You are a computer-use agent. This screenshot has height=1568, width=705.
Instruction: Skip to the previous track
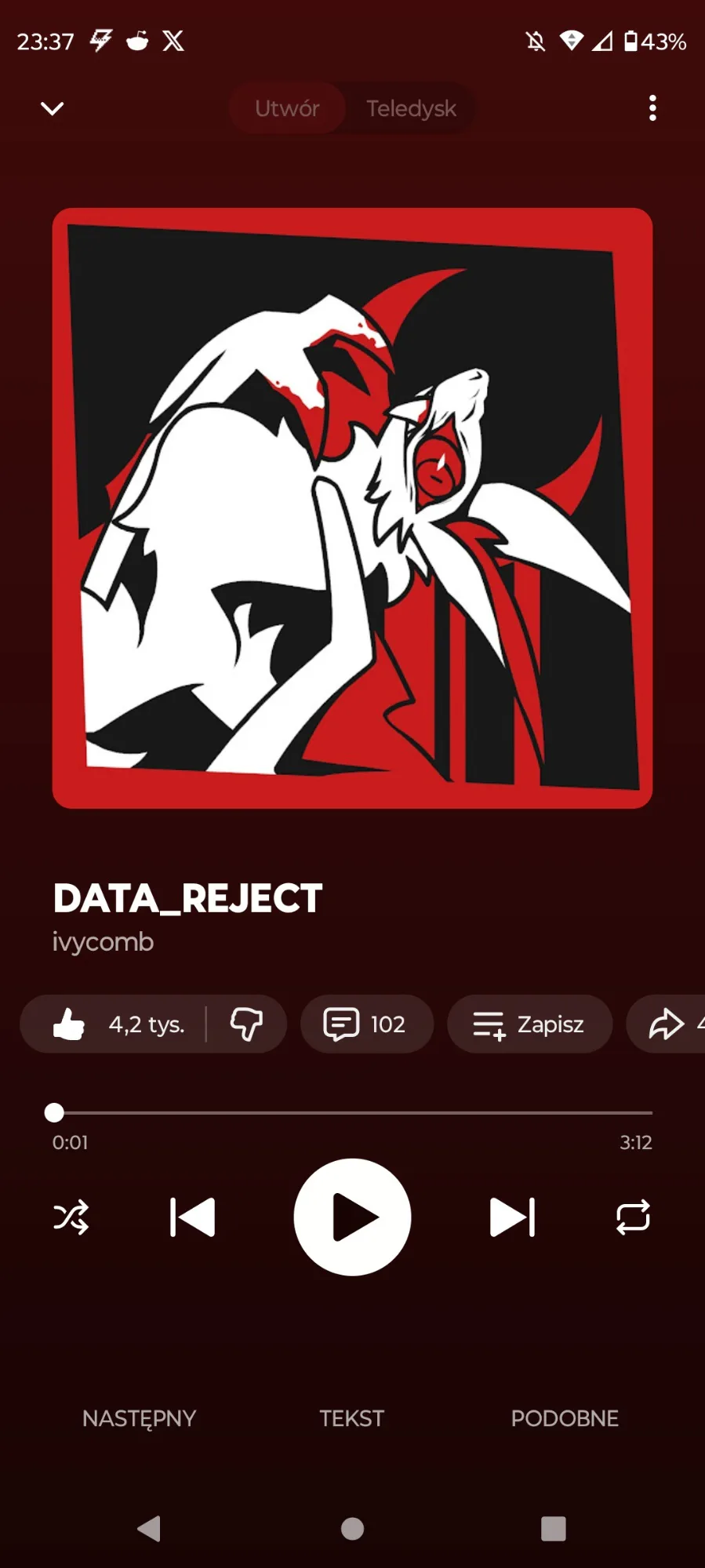pos(192,1217)
